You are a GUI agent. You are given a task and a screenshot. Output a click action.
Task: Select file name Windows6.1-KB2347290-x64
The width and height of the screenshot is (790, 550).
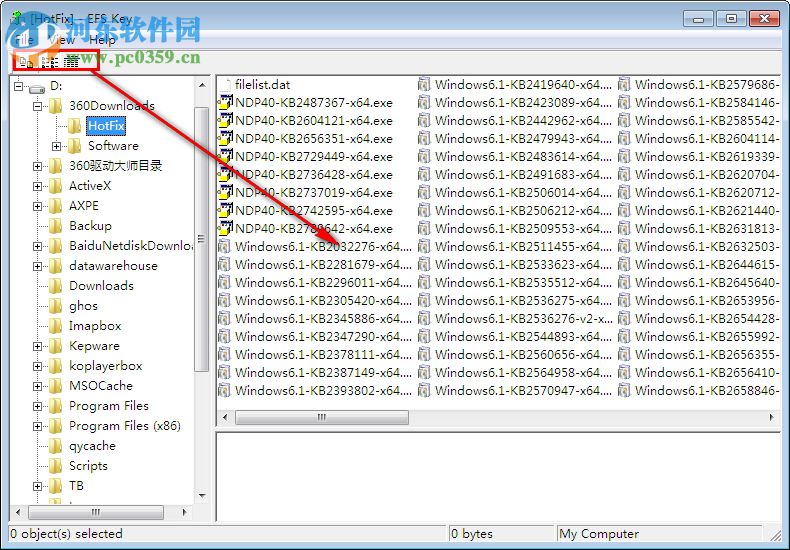pos(323,337)
